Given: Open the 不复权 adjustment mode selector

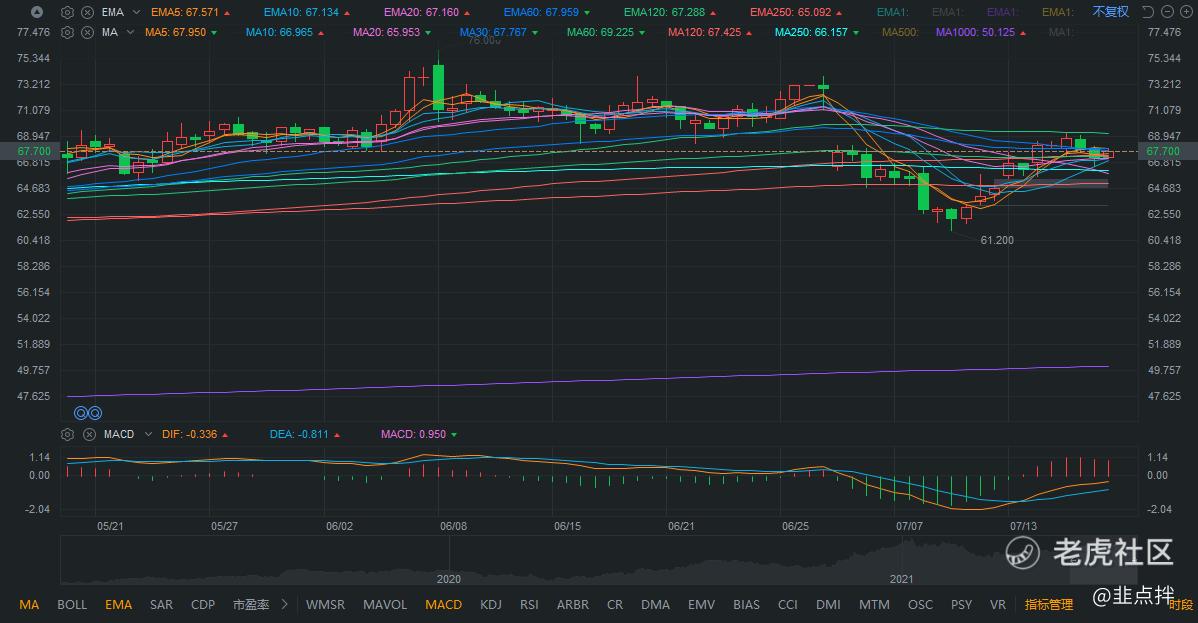Looking at the screenshot, I should click(1110, 12).
